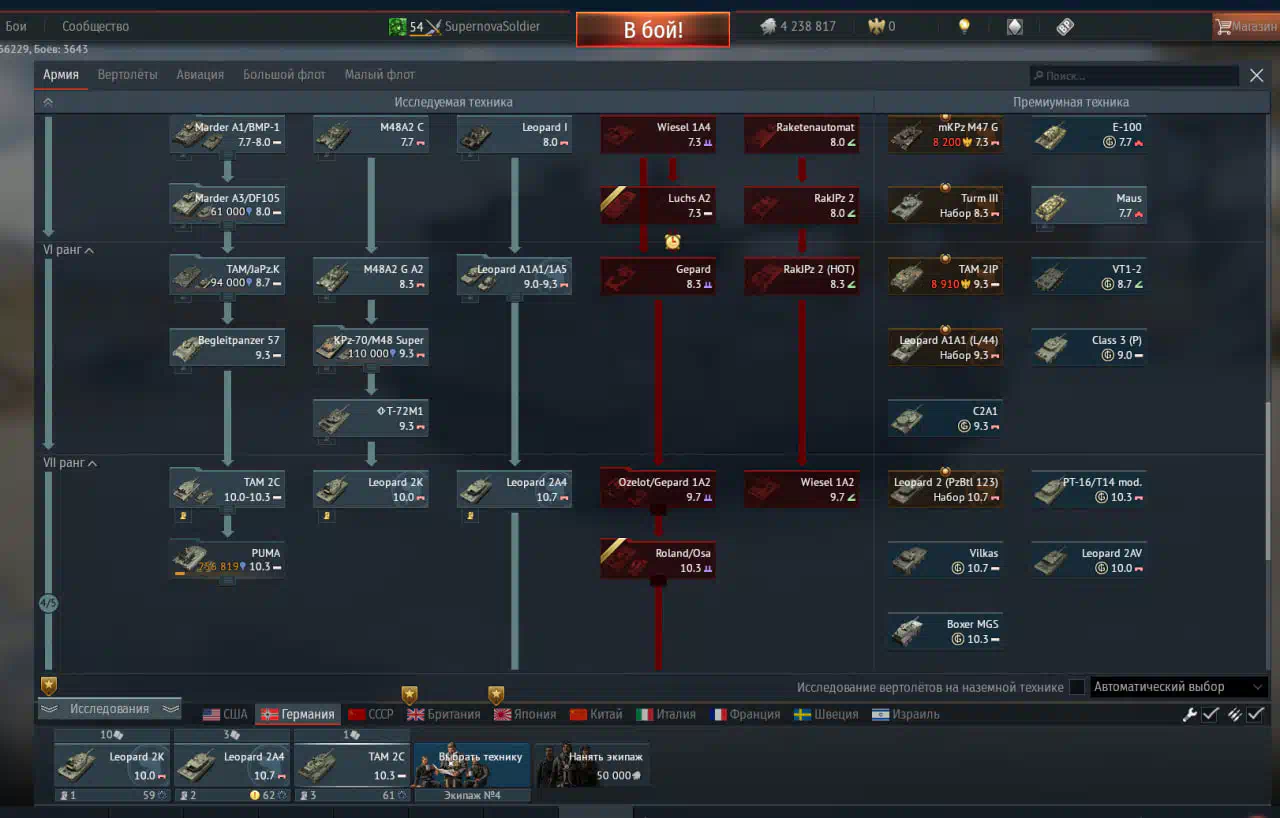The height and width of the screenshot is (818, 1280).
Task: Click the medal icon above Япония
Action: tap(495, 694)
